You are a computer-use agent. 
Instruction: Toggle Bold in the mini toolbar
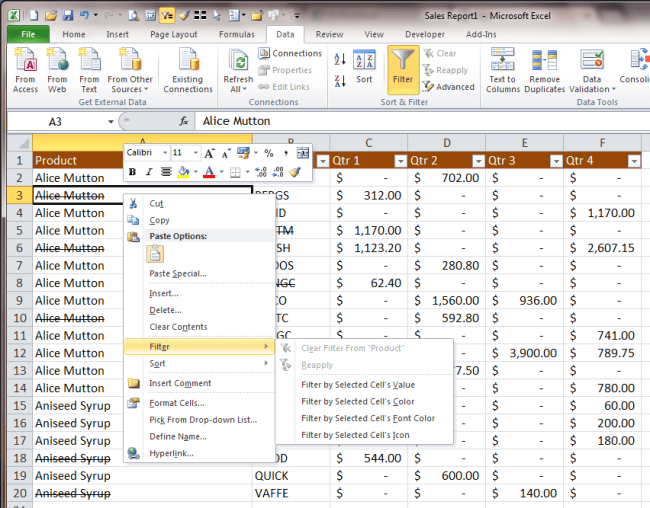pyautogui.click(x=133, y=172)
